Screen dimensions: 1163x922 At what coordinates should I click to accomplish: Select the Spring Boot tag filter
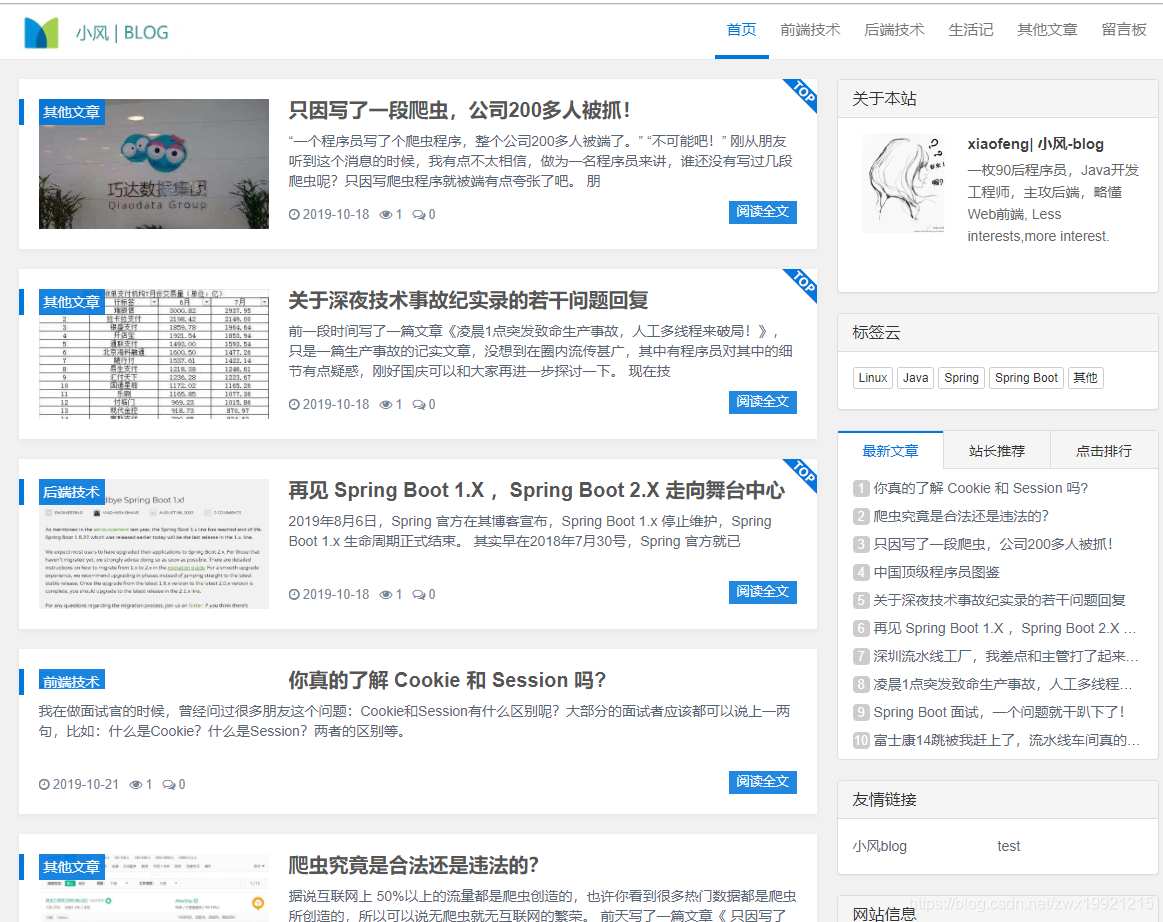(x=1026, y=378)
